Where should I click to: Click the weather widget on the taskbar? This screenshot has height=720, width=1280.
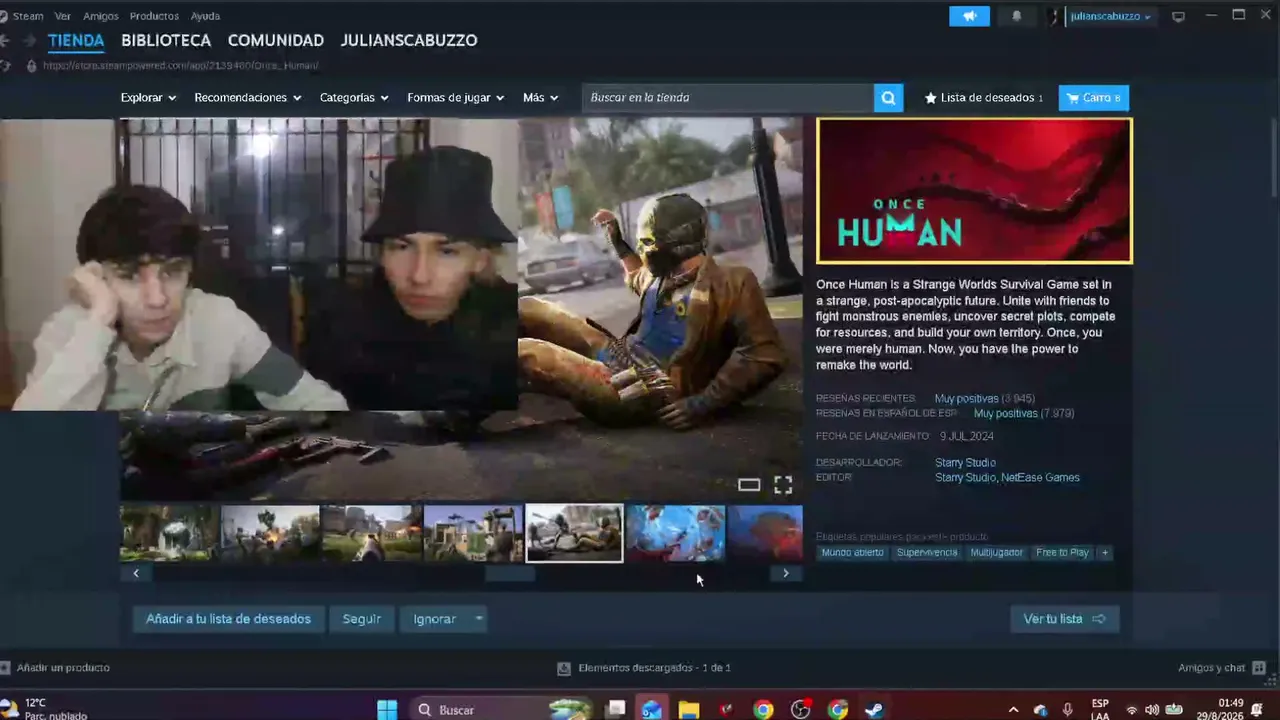click(45, 708)
